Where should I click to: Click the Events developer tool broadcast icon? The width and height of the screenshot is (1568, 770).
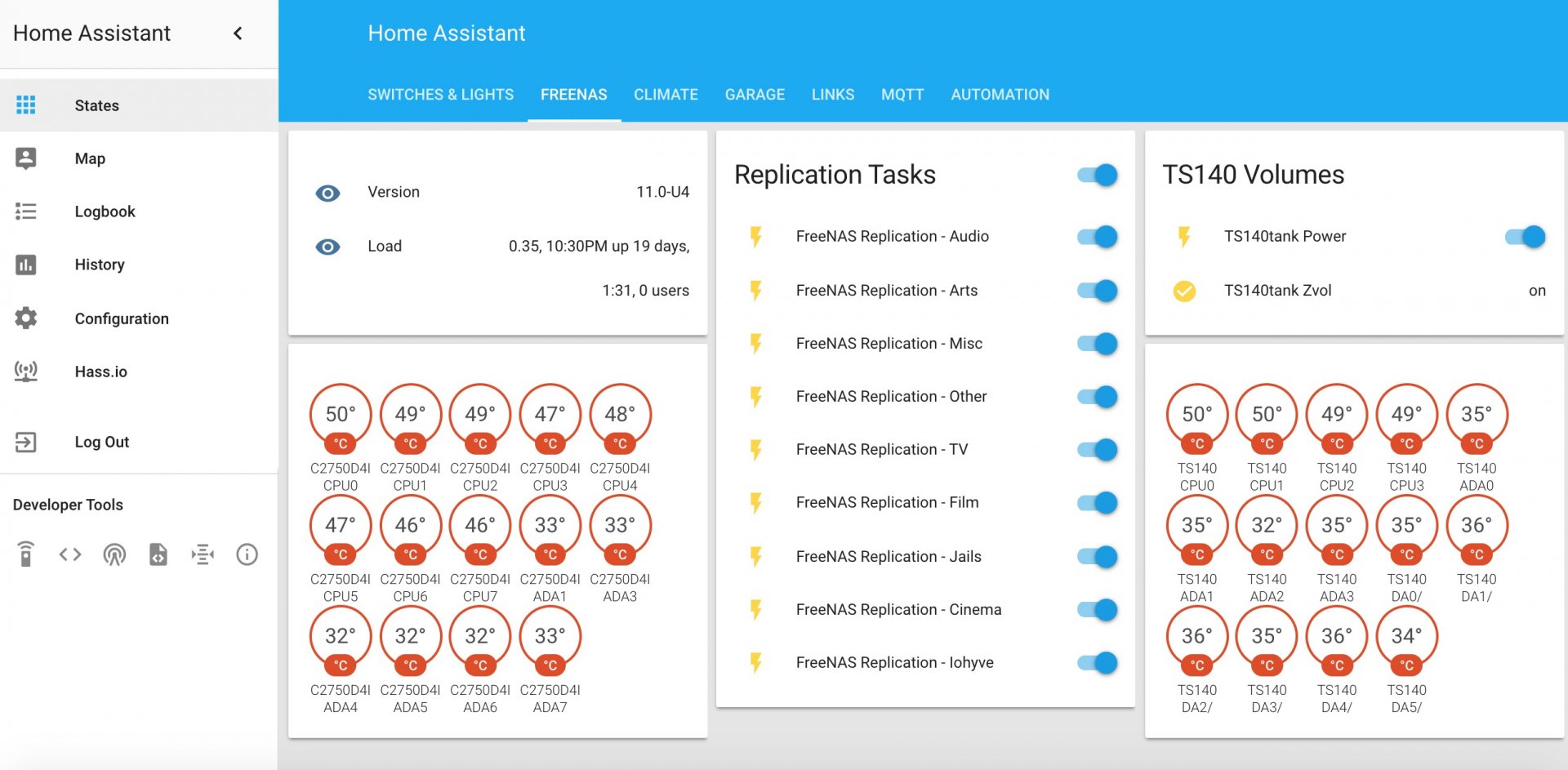click(x=114, y=554)
